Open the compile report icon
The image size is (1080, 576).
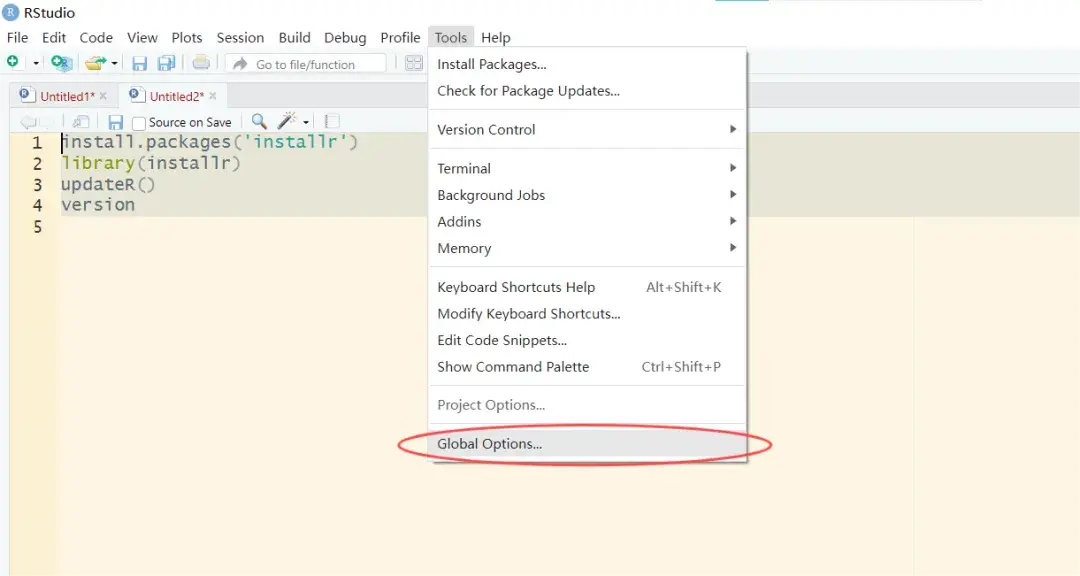pyautogui.click(x=330, y=121)
